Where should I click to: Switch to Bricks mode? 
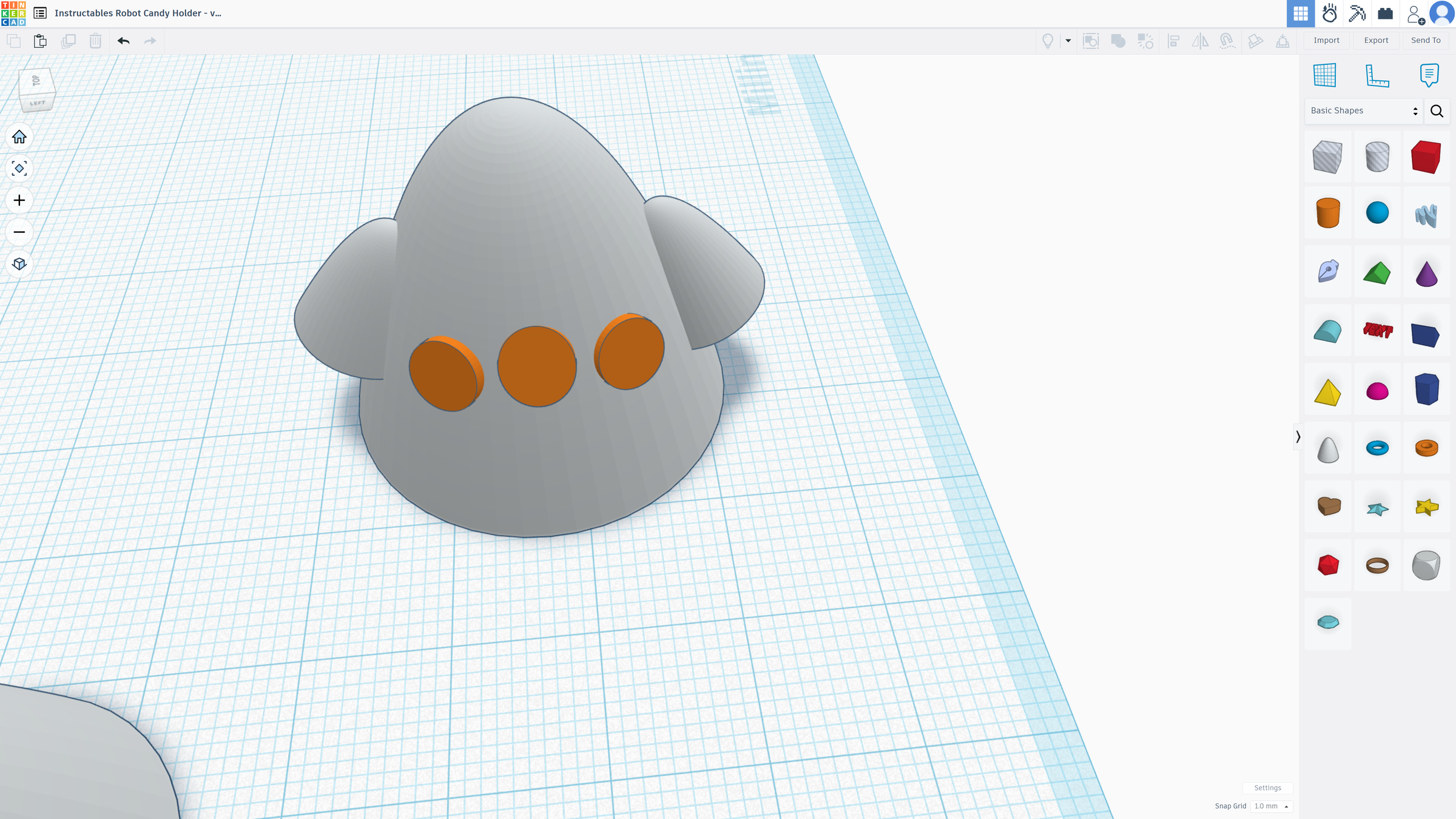(x=1386, y=13)
